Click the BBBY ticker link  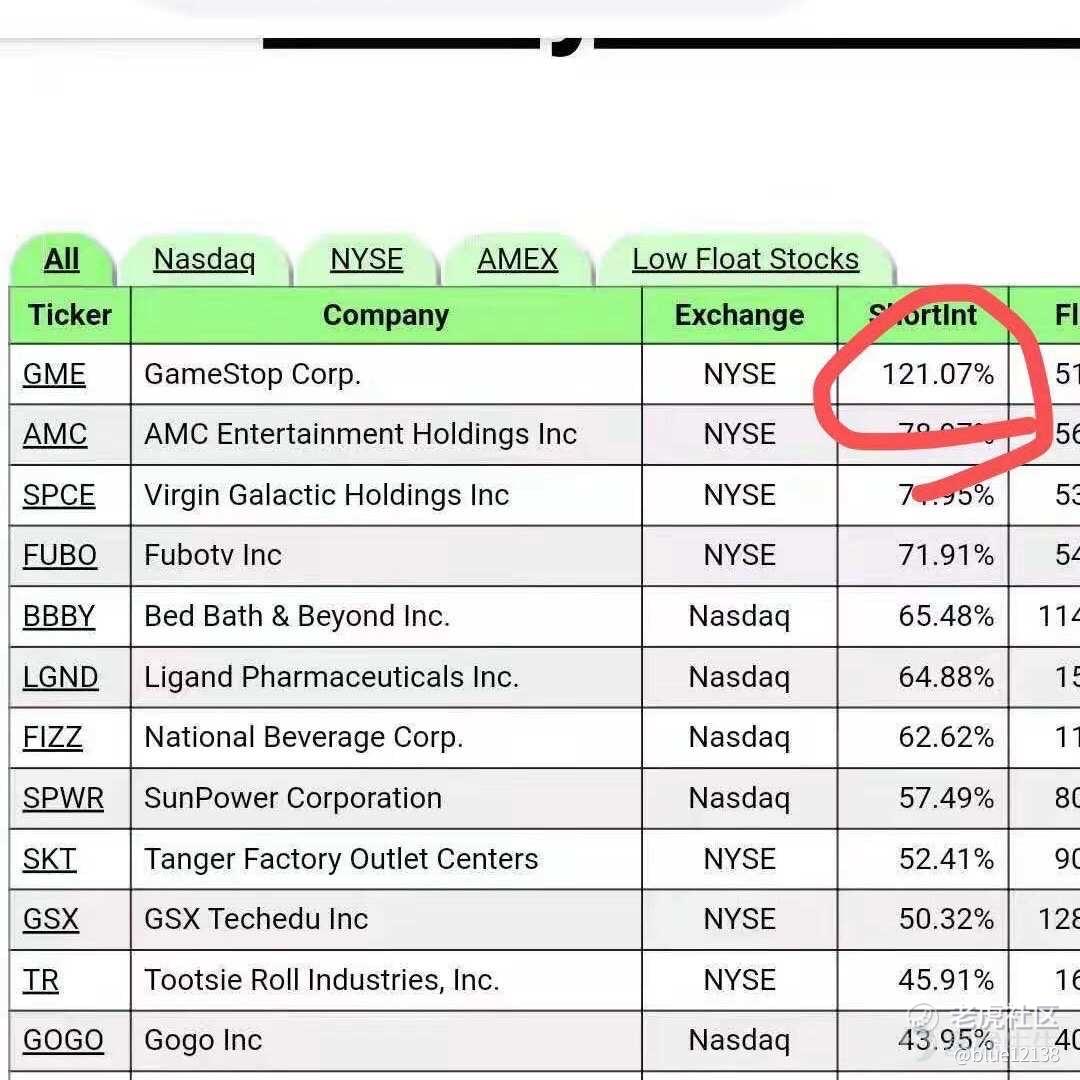(59, 616)
